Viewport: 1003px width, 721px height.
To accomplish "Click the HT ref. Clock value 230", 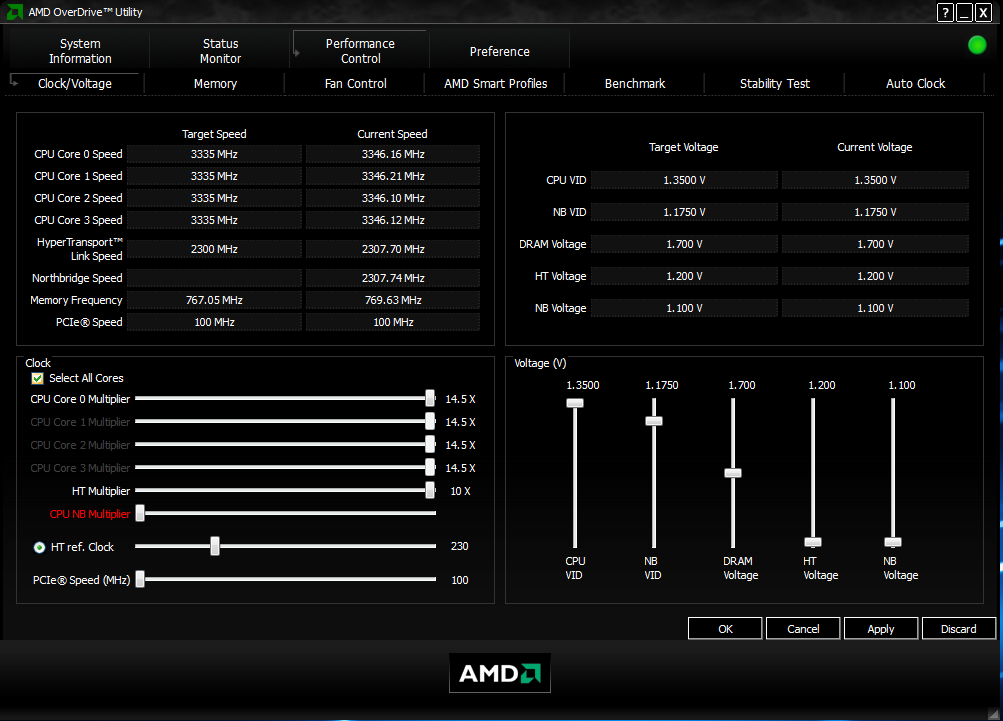I will [459, 546].
